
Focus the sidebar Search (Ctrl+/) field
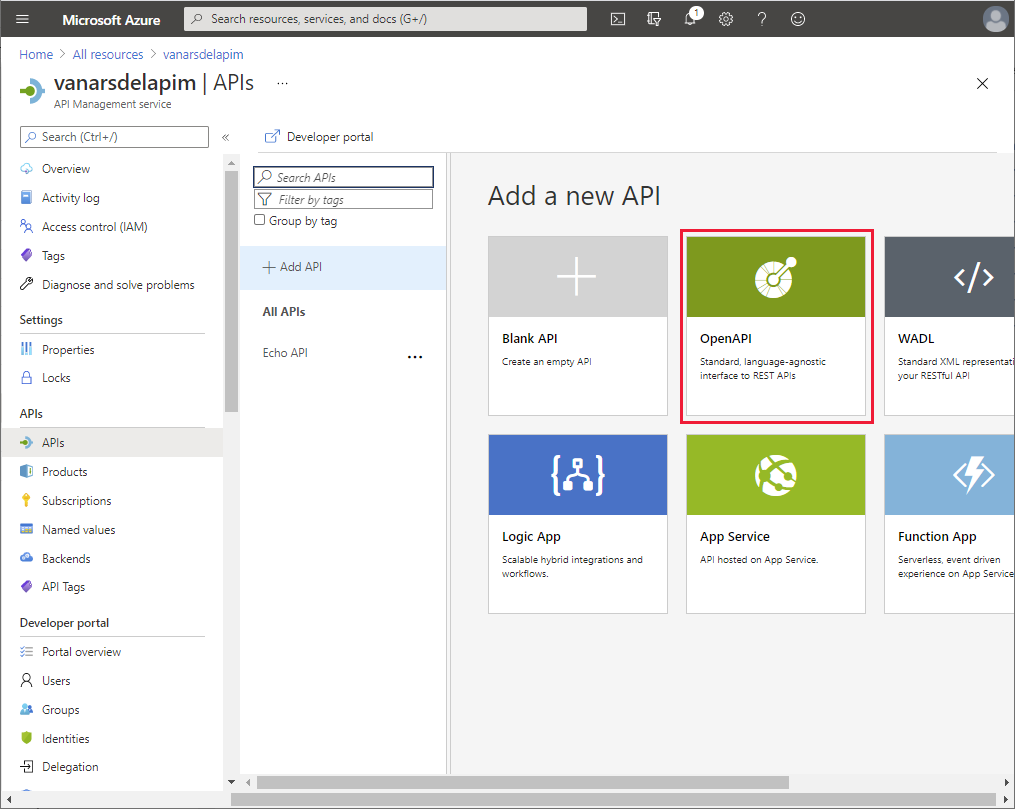(115, 137)
